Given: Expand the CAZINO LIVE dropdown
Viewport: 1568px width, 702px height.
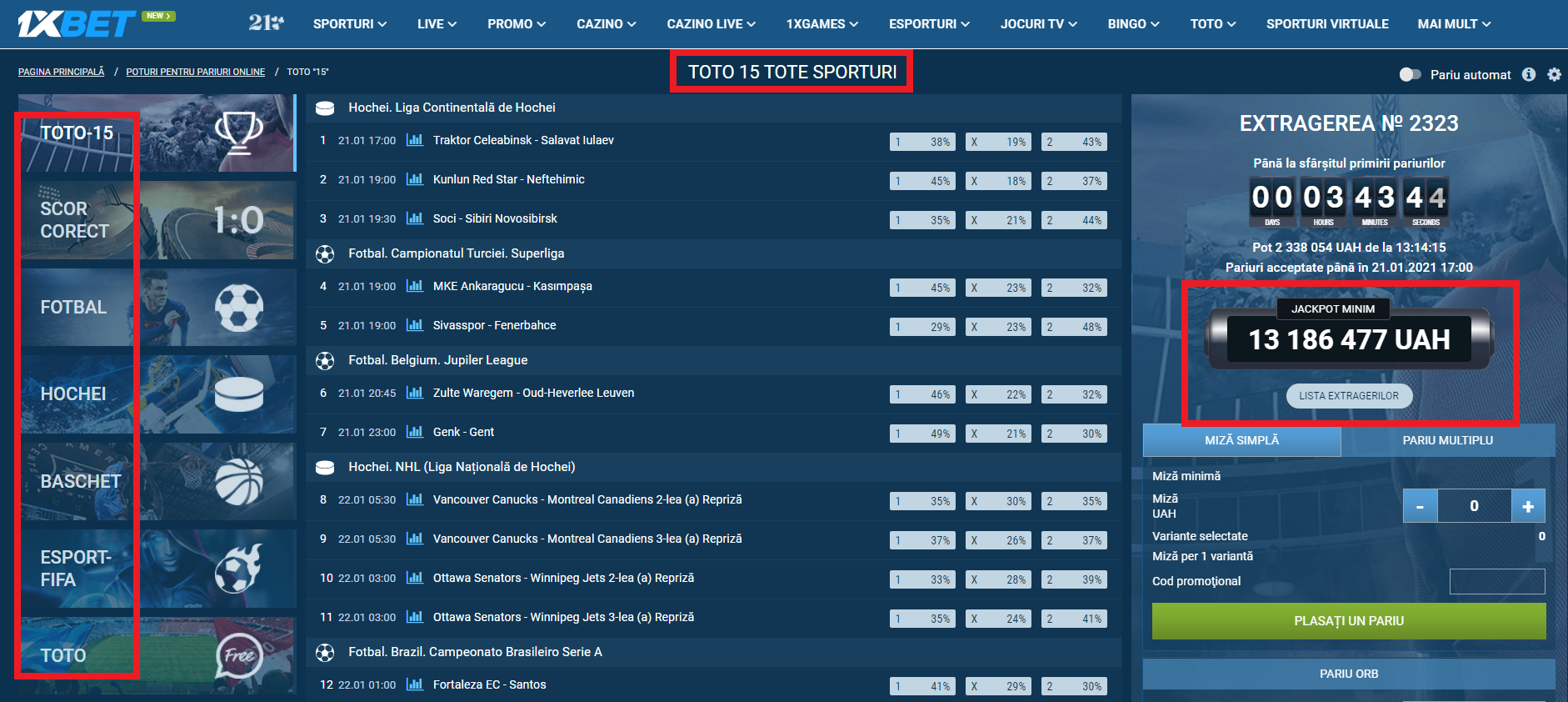Looking at the screenshot, I should pyautogui.click(x=711, y=24).
